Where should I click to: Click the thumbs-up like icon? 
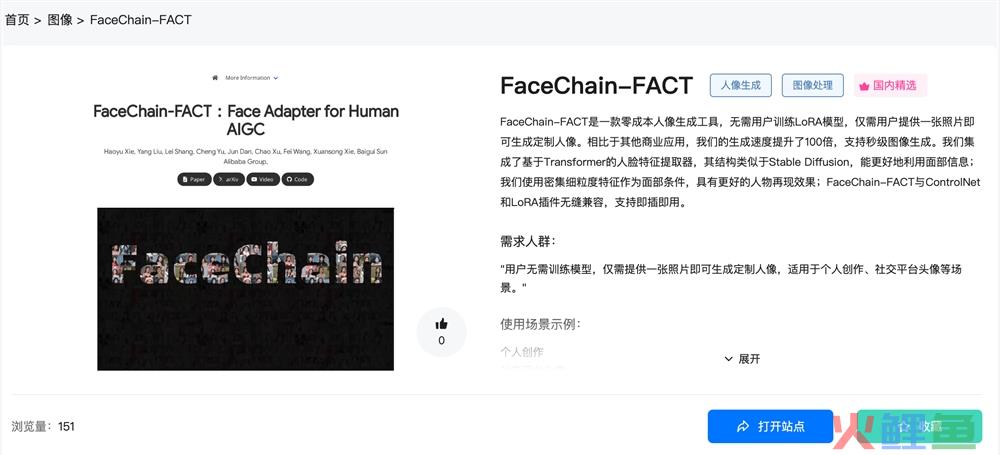[441, 324]
